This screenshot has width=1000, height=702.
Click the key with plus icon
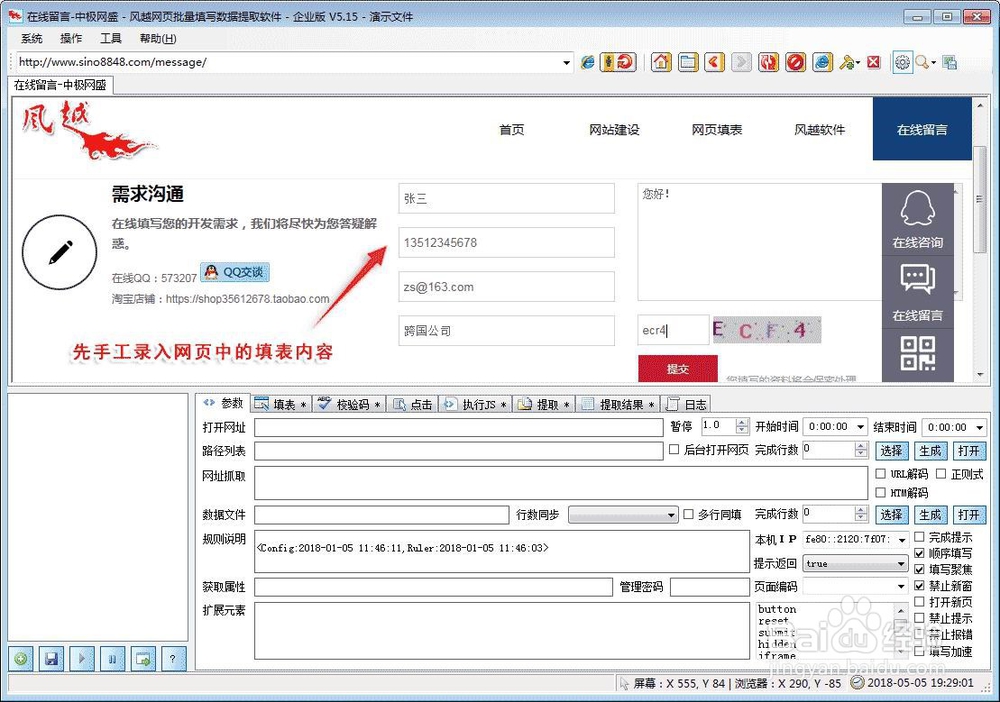pos(846,62)
